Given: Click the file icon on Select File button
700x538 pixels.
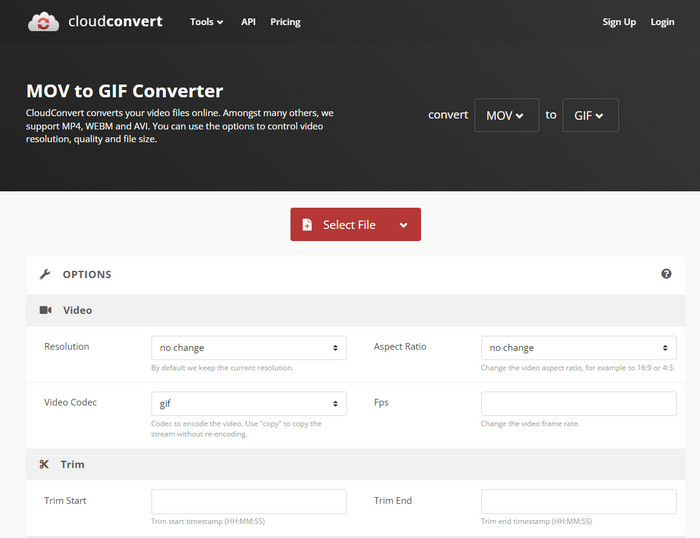Looking at the screenshot, I should 307,225.
